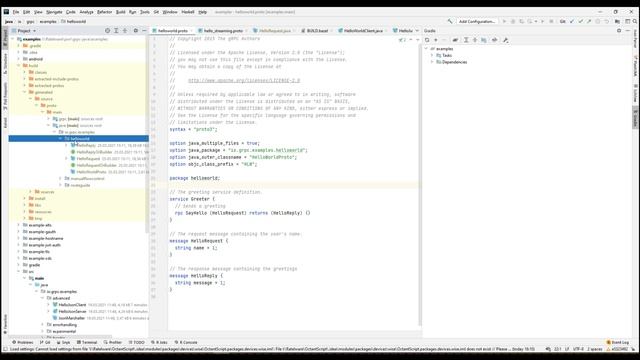Place cursor on 'package helloworld;' line
640x360 pixels.
195,178
